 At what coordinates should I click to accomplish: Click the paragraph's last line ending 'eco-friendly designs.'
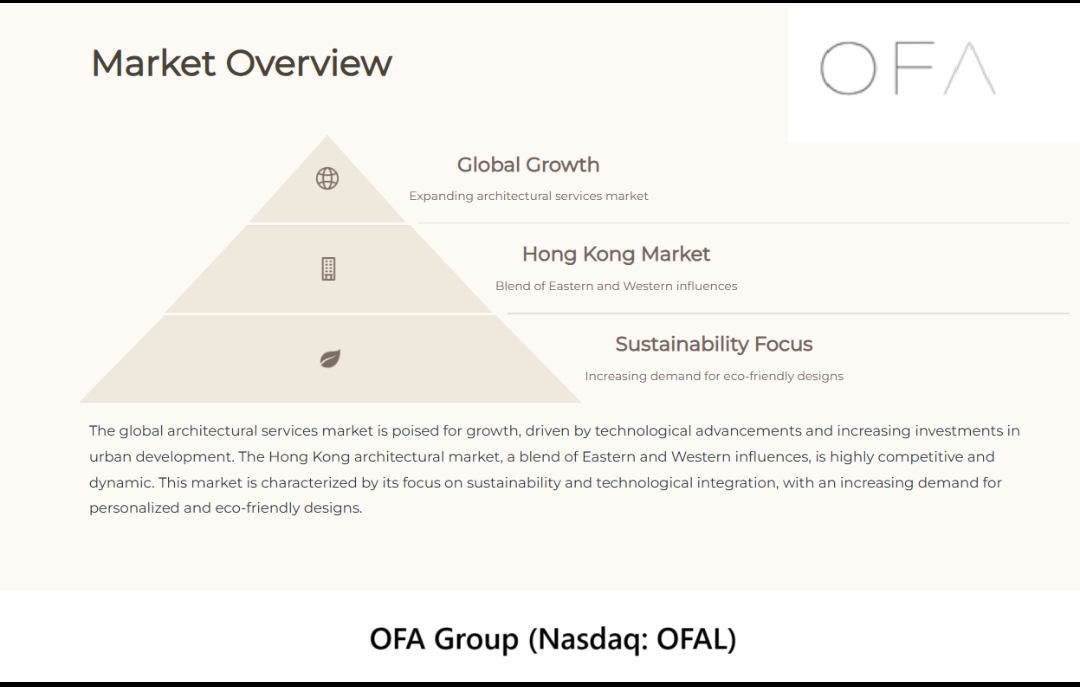(225, 508)
